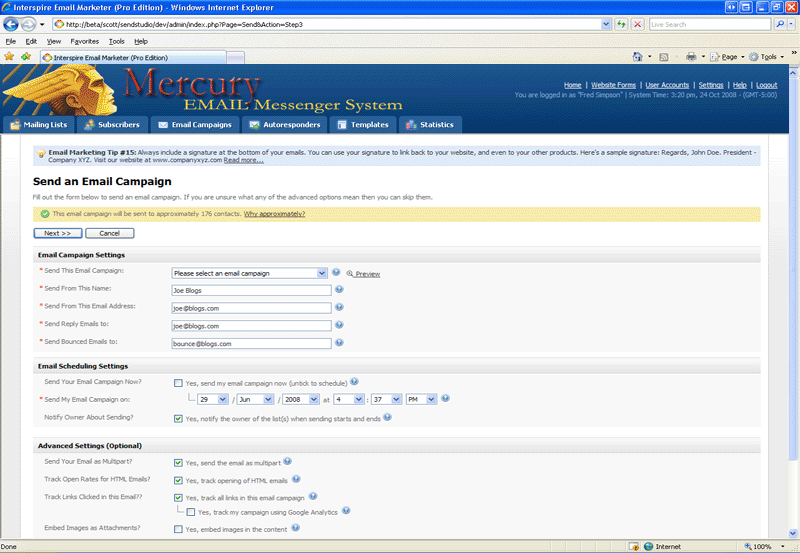
Task: Click the Logout link
Action: [x=766, y=85]
